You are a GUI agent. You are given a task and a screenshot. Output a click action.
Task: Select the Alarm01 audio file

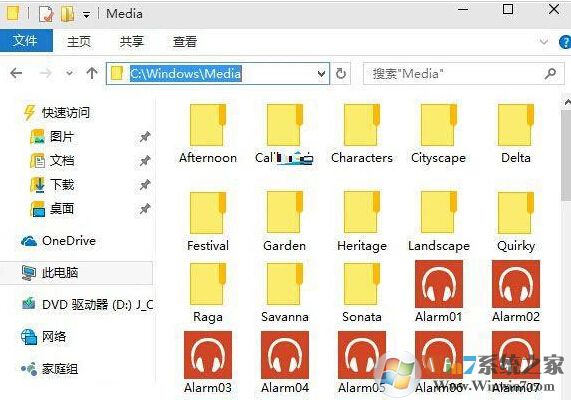pos(438,291)
